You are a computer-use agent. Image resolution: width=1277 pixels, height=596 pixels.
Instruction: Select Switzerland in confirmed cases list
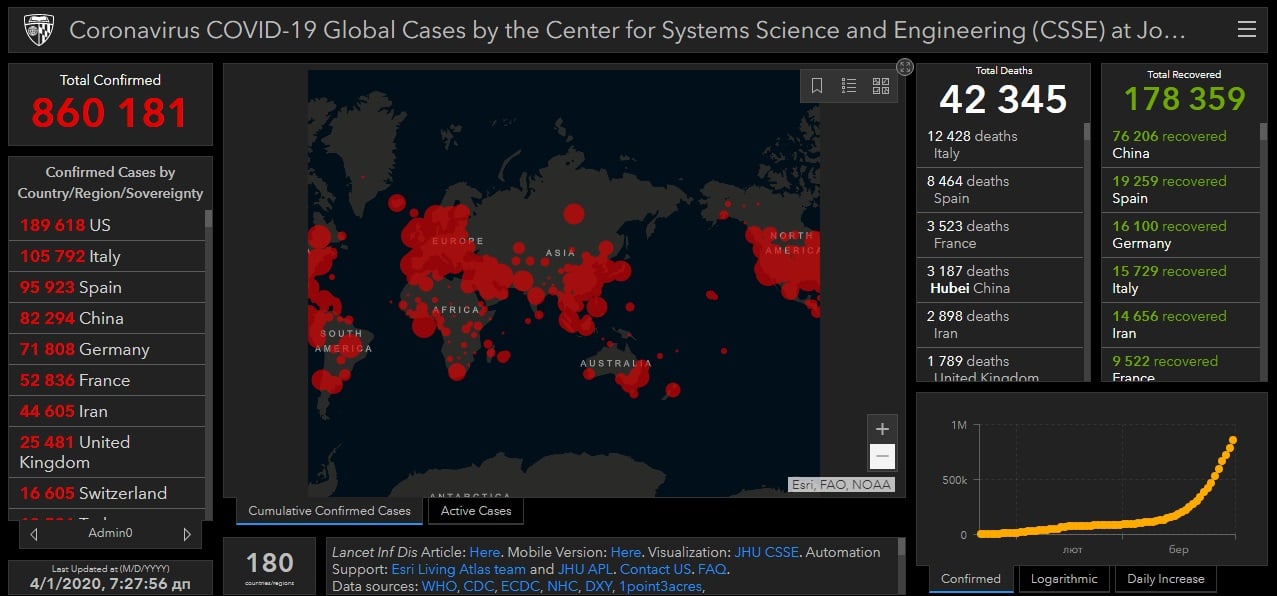click(107, 493)
